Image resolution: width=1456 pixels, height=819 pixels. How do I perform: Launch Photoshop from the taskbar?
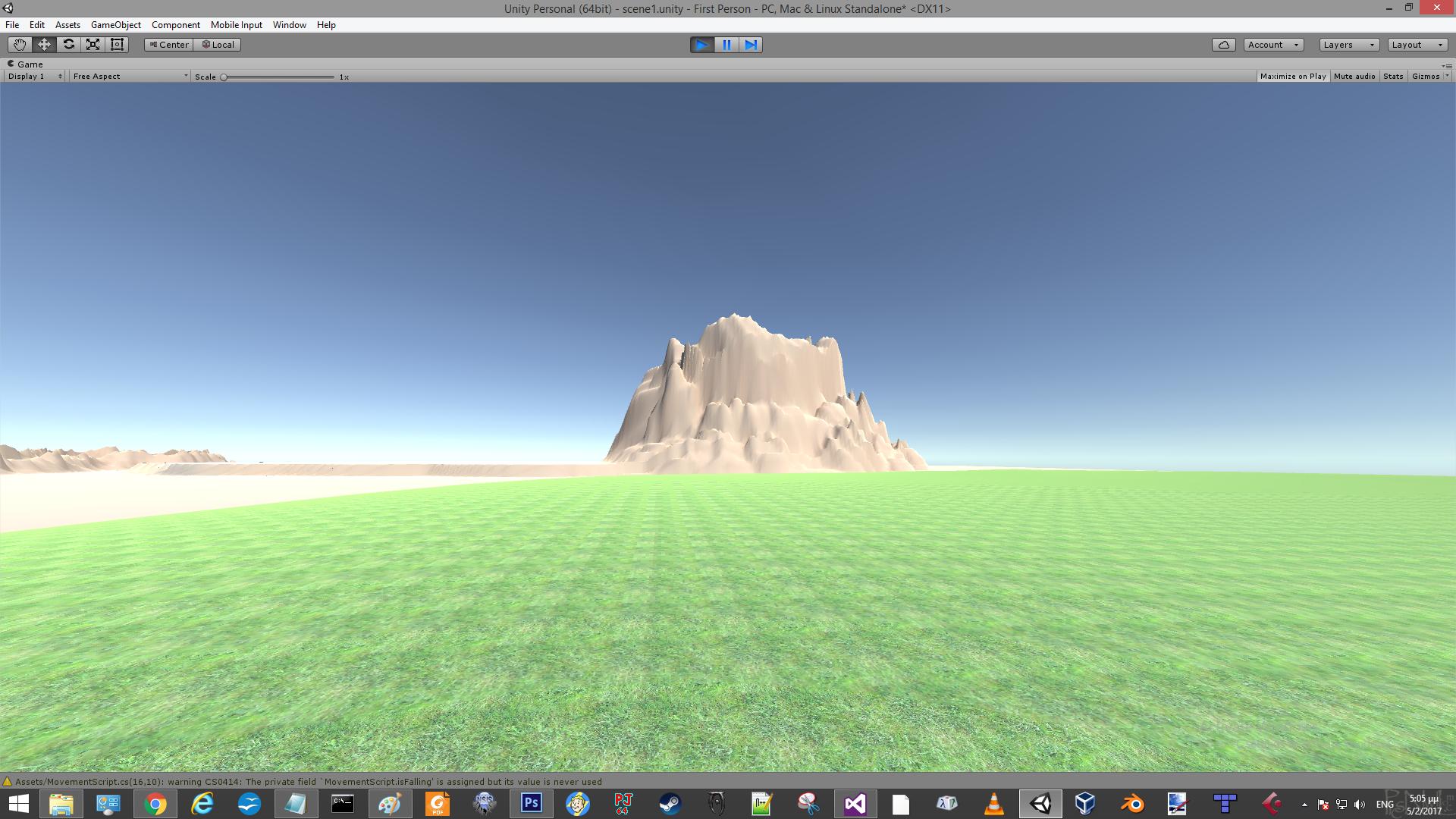(x=531, y=803)
